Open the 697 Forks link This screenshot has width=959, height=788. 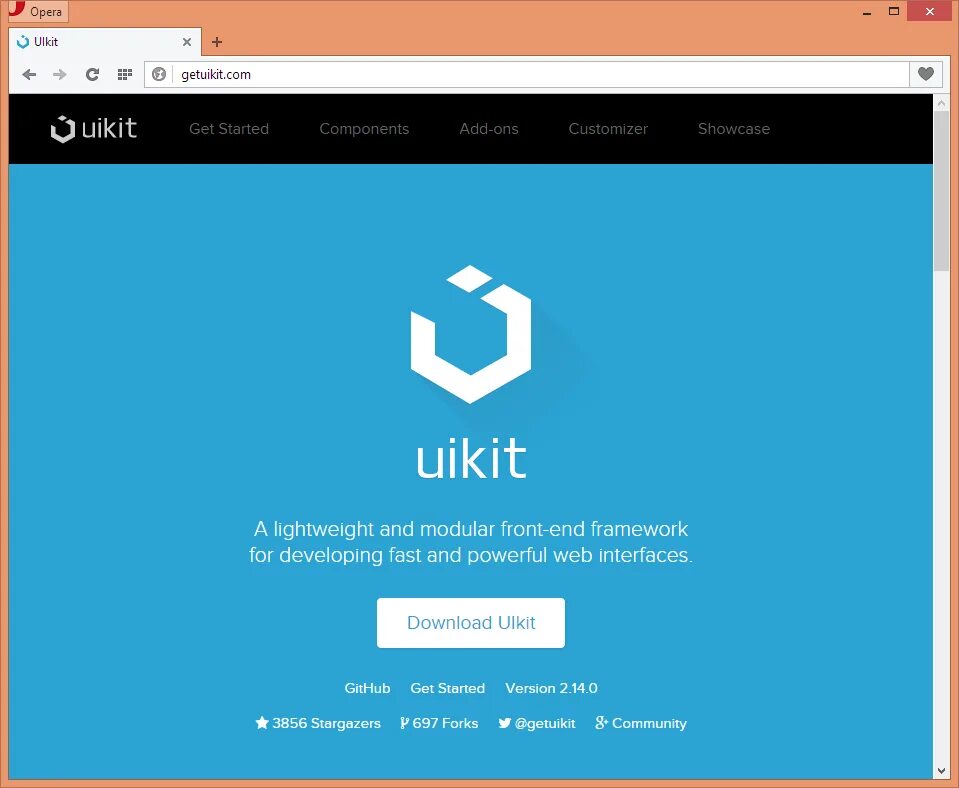(439, 723)
